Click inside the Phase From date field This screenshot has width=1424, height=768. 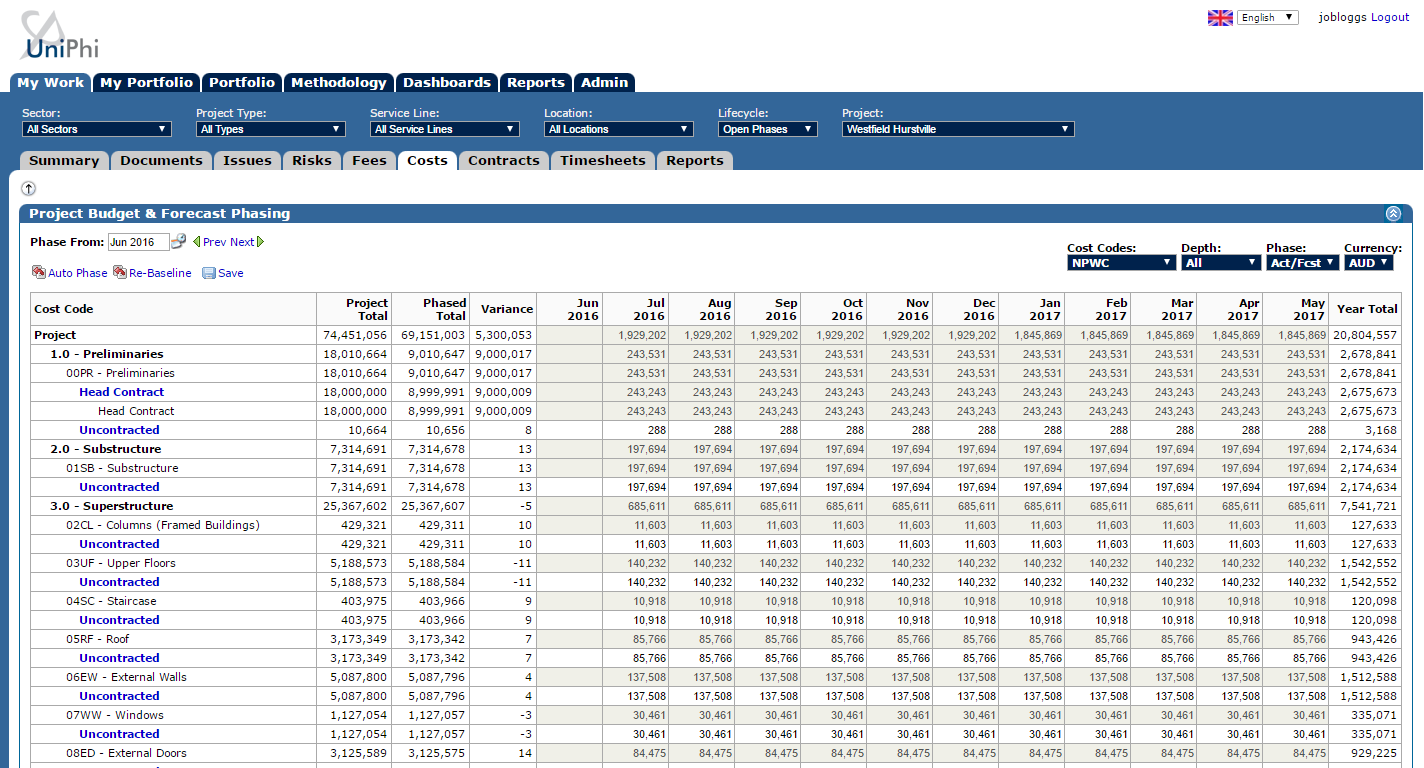140,241
